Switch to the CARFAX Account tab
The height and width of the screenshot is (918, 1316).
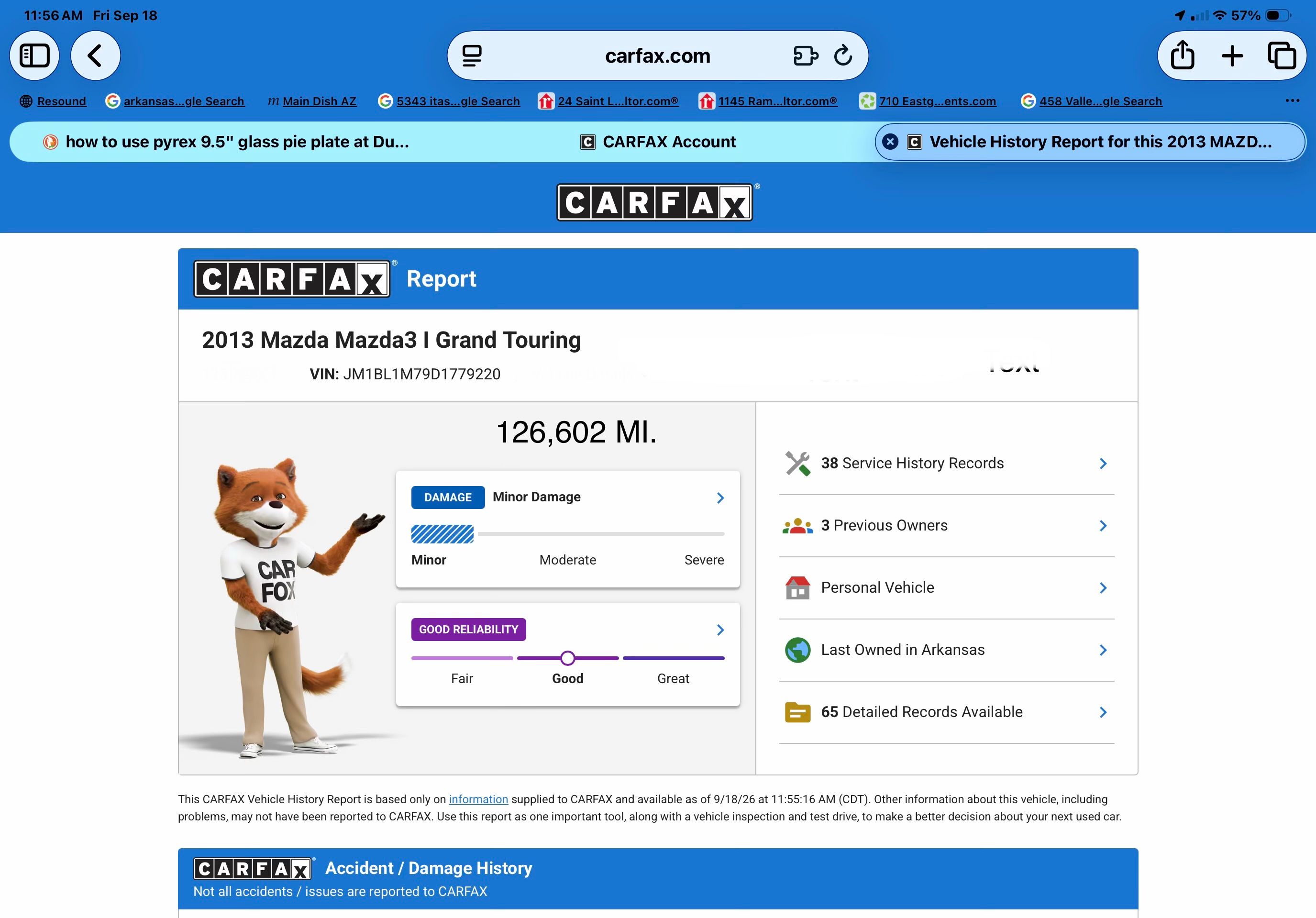pos(657,142)
